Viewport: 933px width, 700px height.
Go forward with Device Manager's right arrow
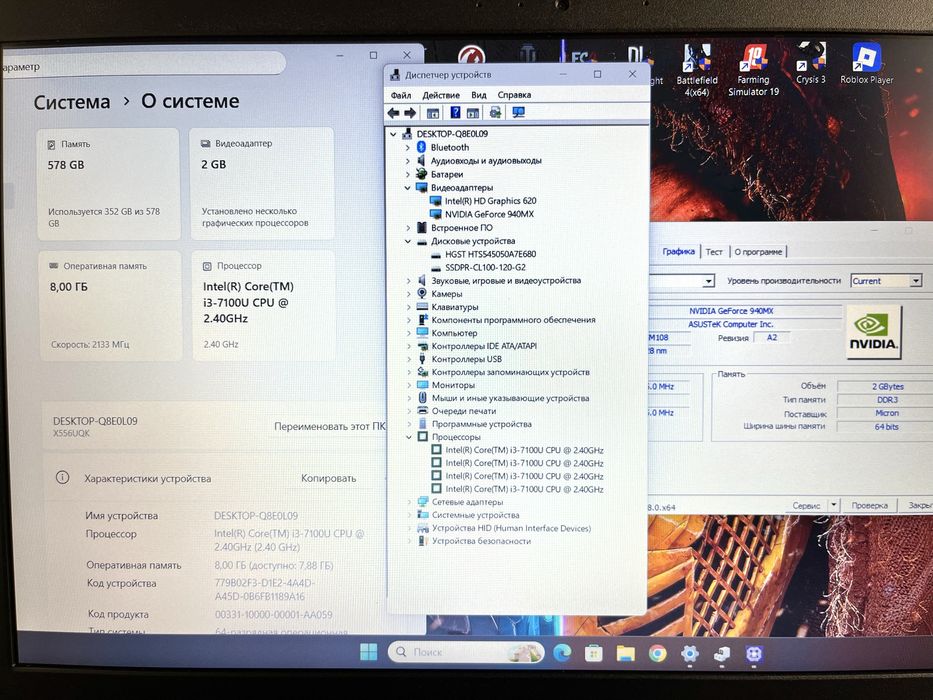410,112
